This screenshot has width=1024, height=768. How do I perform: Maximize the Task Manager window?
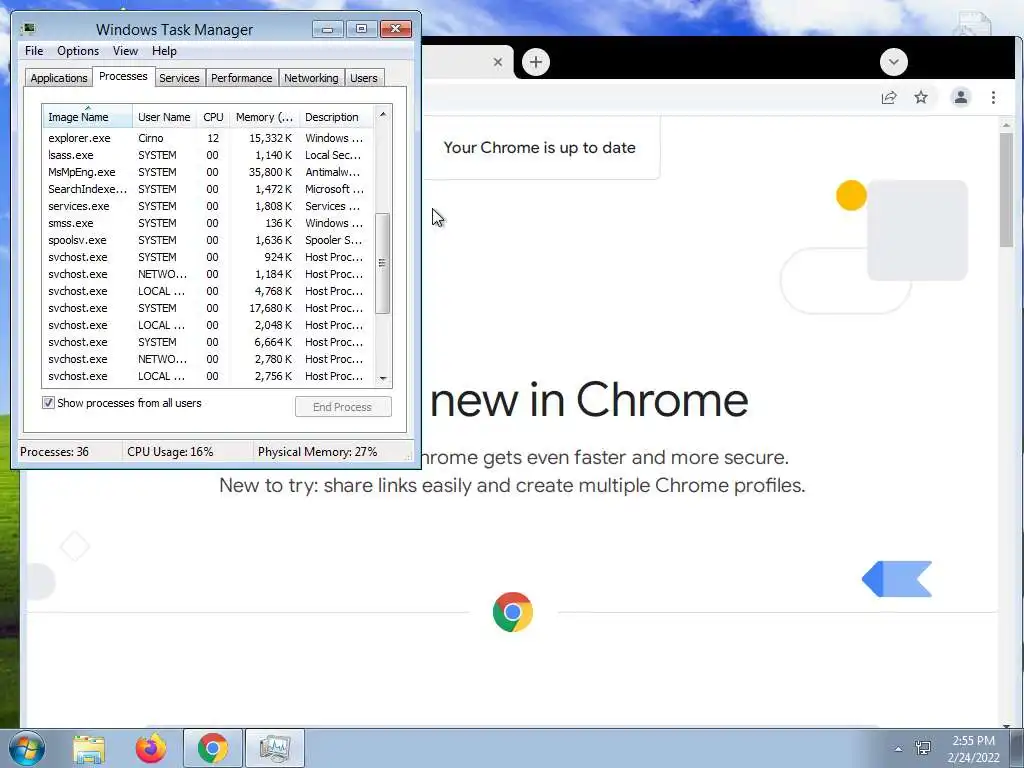(x=361, y=29)
